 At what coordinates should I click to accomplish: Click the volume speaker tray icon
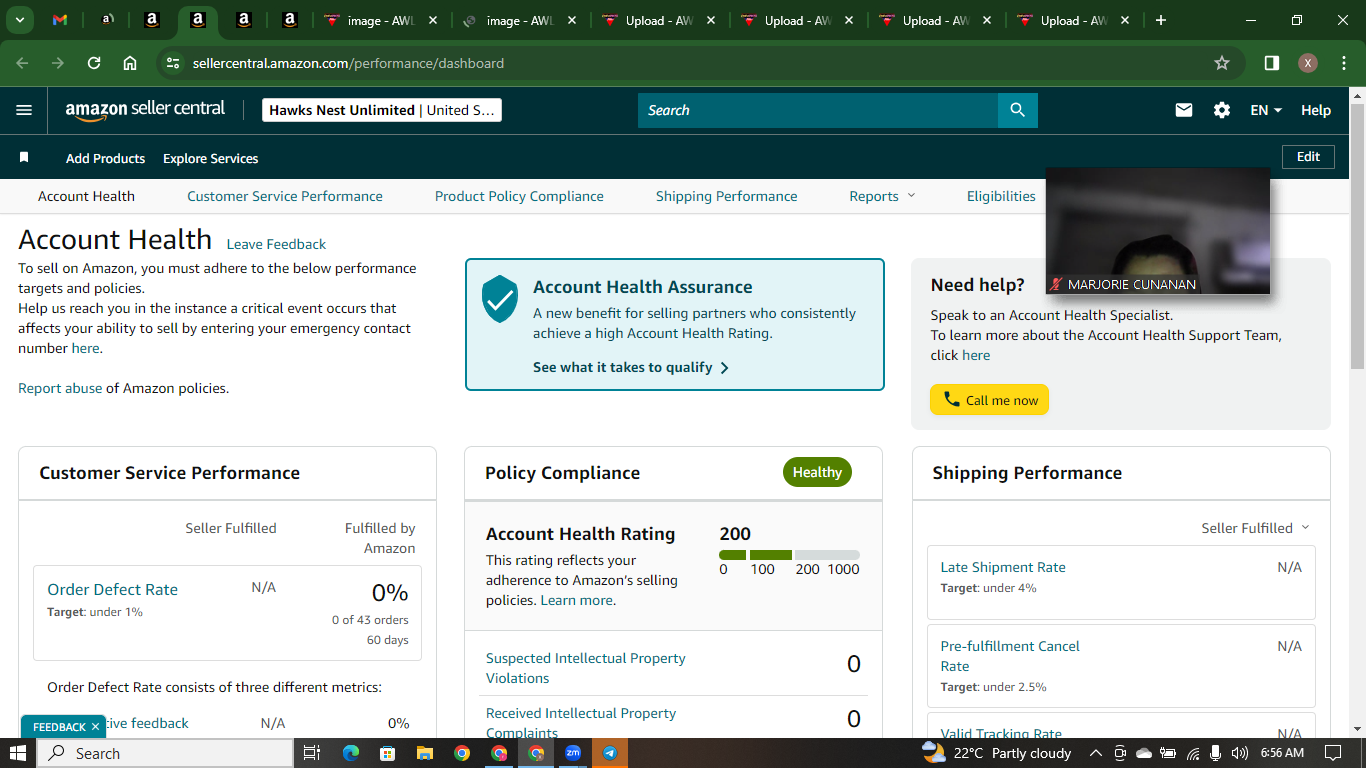click(1240, 753)
